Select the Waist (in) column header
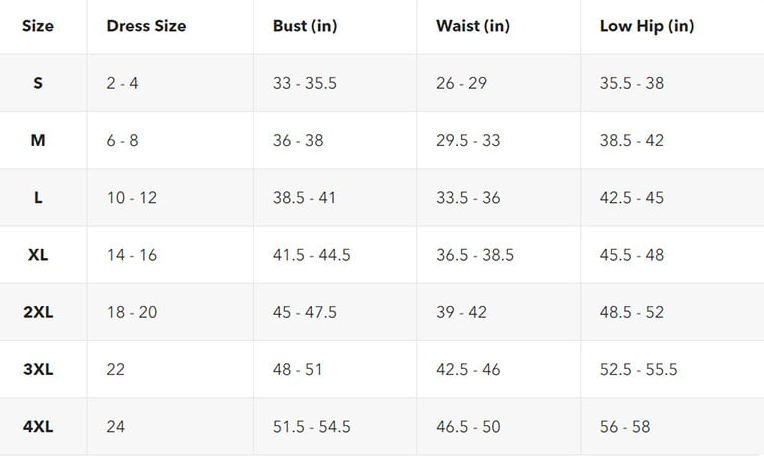The image size is (764, 465). pos(473,26)
